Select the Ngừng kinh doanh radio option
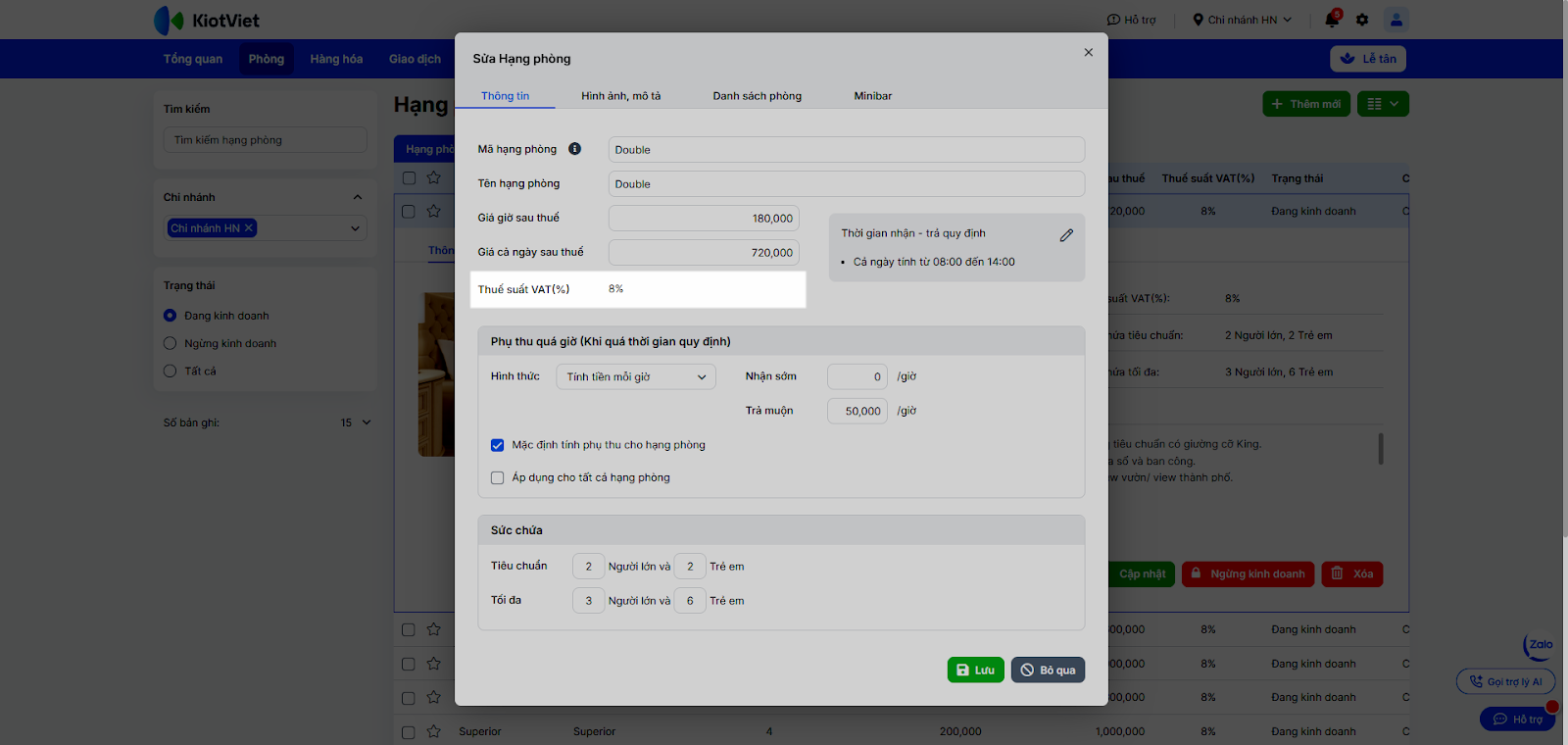This screenshot has height=745, width=1568. click(171, 343)
